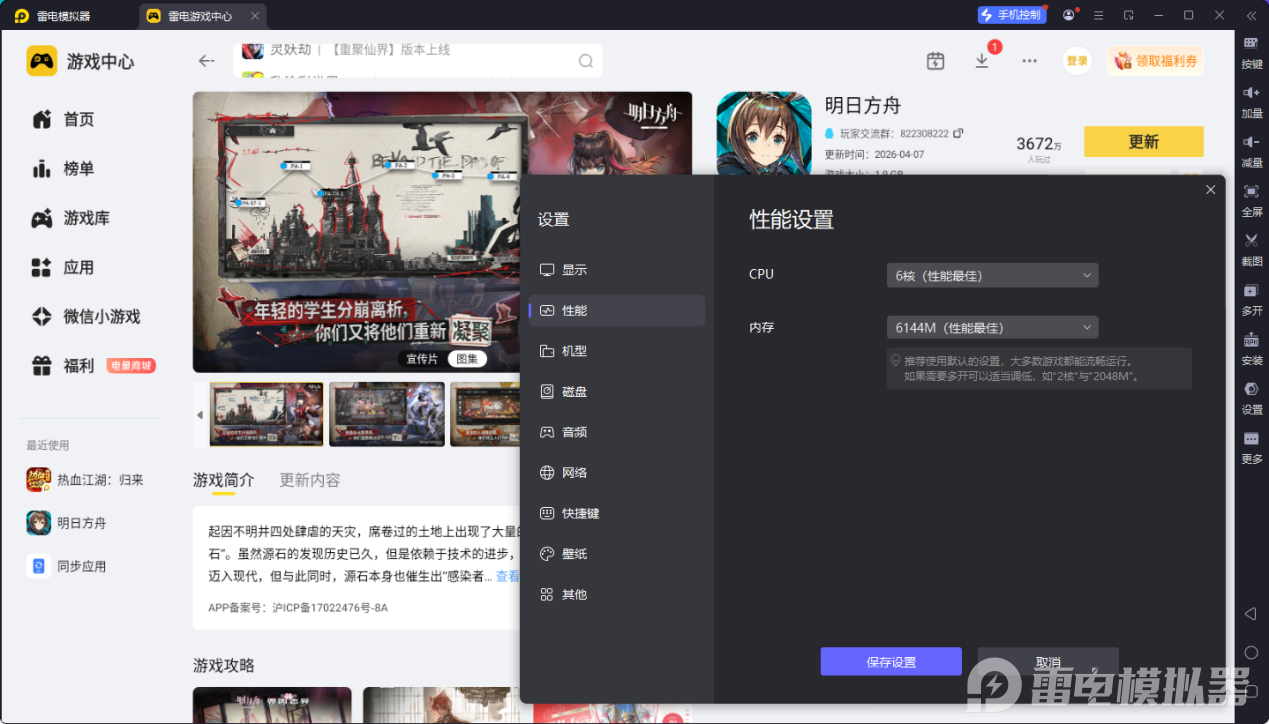Click the search magnifier icon
The height and width of the screenshot is (724, 1269).
tap(586, 61)
